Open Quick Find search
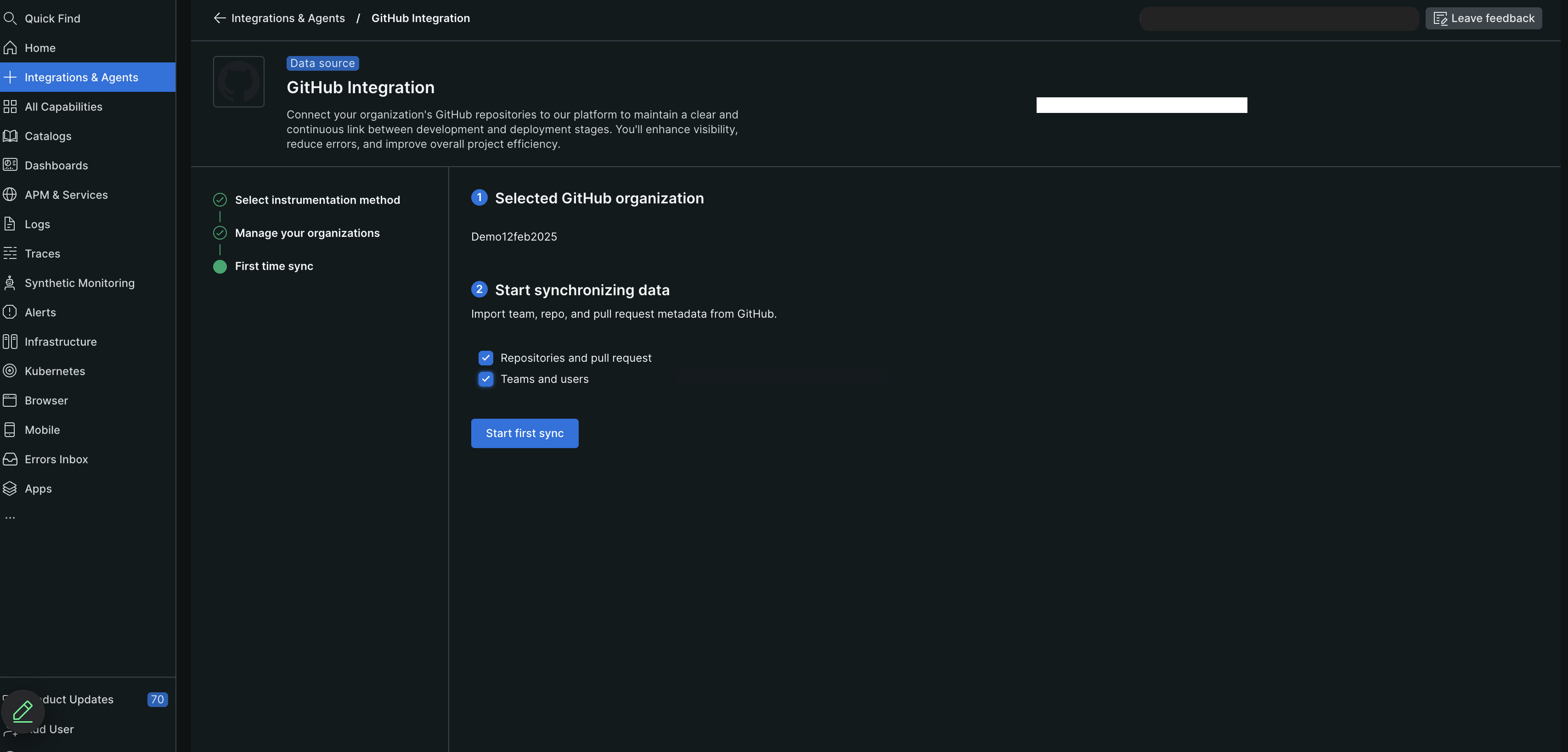This screenshot has width=1568, height=752. pyautogui.click(x=52, y=18)
